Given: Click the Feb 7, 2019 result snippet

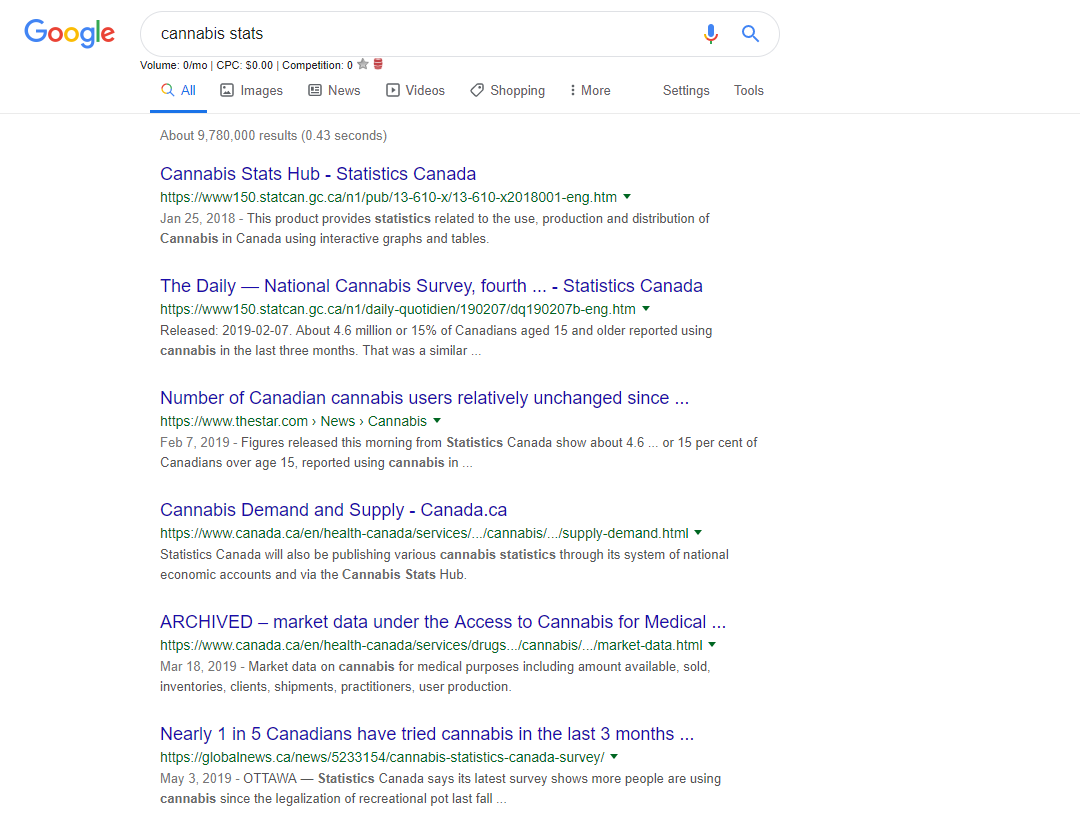Looking at the screenshot, I should tap(459, 453).
